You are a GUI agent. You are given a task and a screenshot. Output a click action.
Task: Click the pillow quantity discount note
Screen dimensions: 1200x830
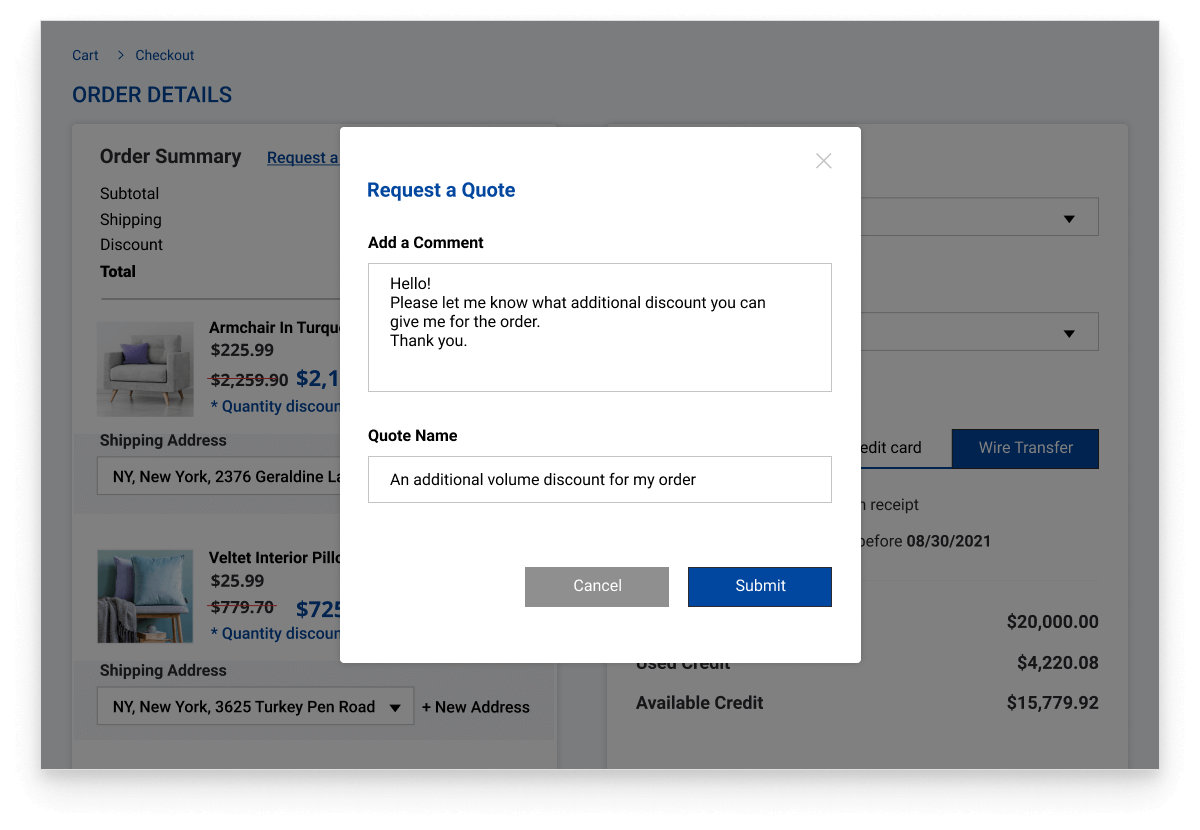(275, 633)
